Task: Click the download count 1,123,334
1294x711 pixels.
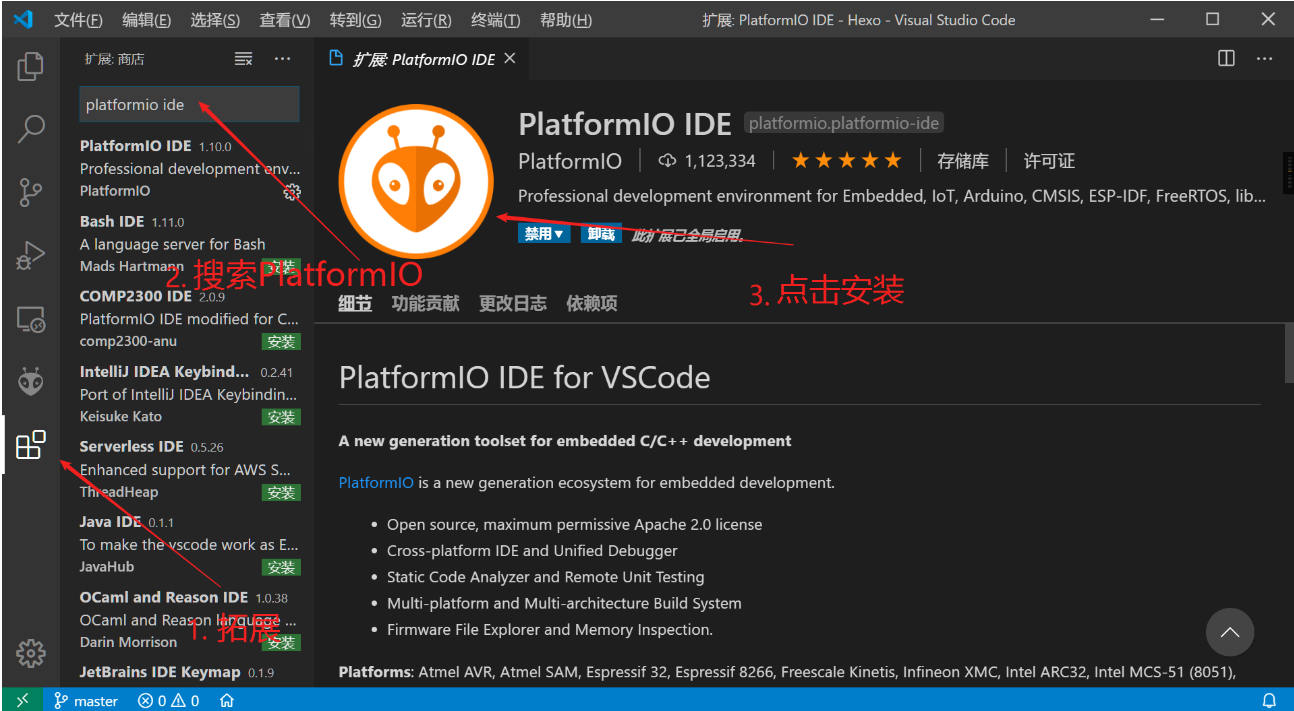Action: [x=707, y=161]
